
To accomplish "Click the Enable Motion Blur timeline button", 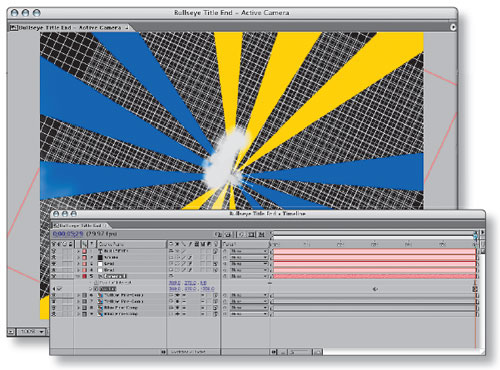I will 262,235.
